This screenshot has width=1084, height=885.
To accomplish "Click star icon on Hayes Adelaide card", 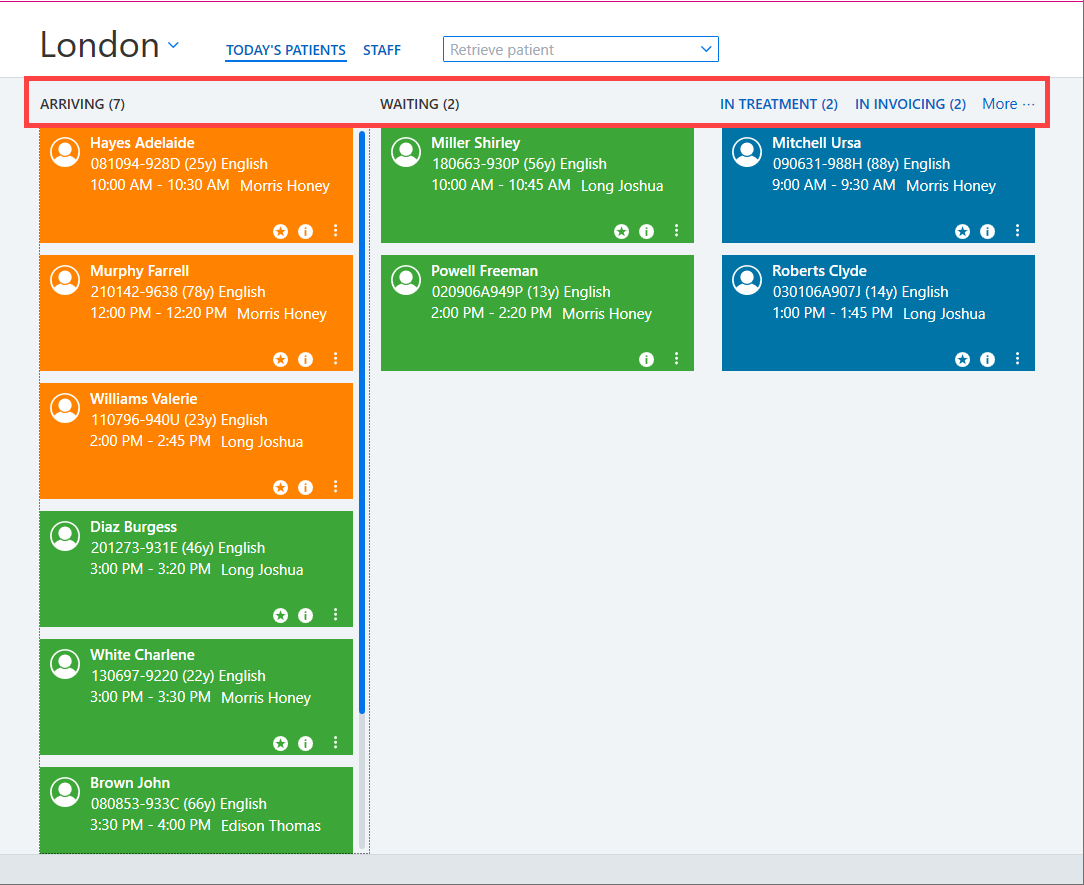I will point(280,232).
